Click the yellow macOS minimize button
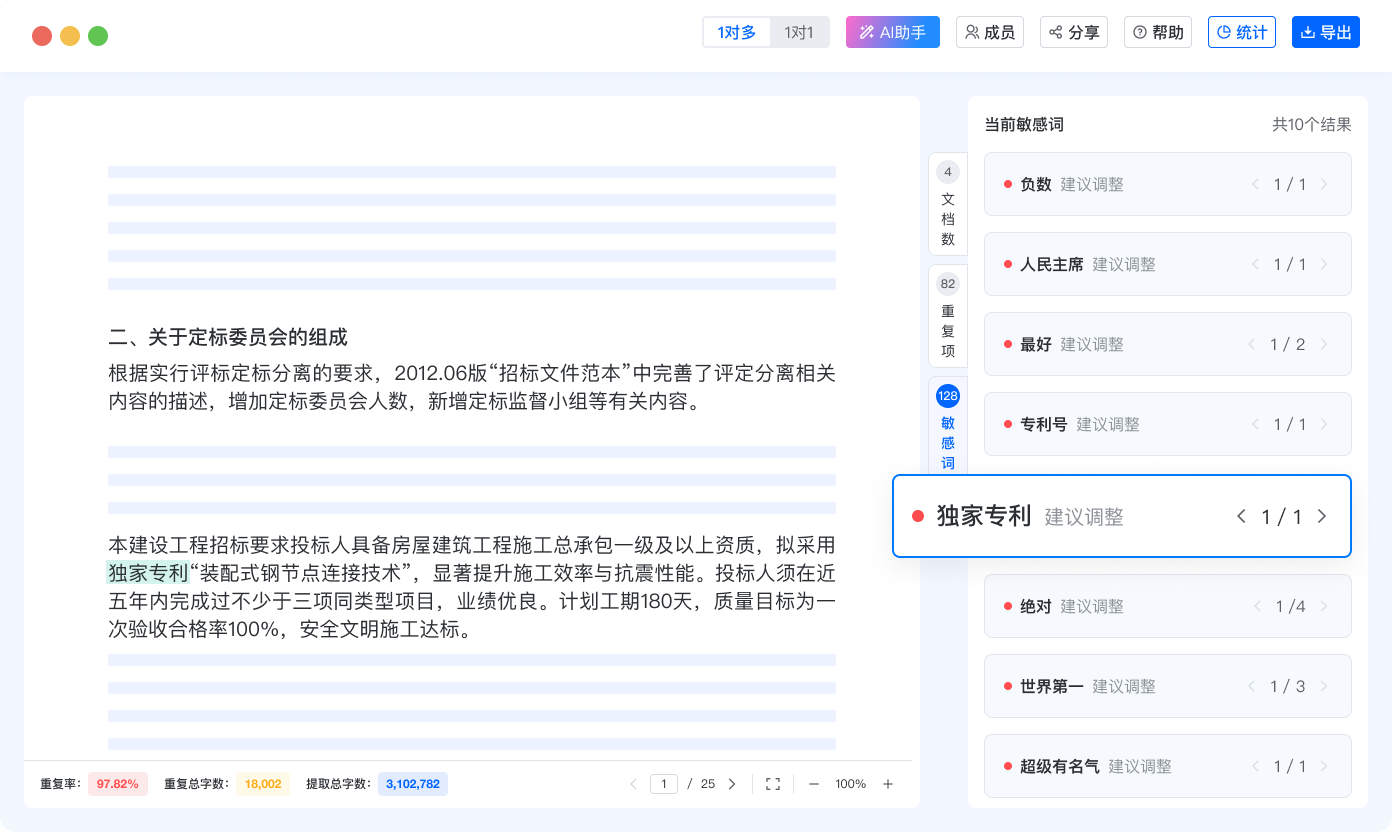The image size is (1392, 832). (70, 36)
